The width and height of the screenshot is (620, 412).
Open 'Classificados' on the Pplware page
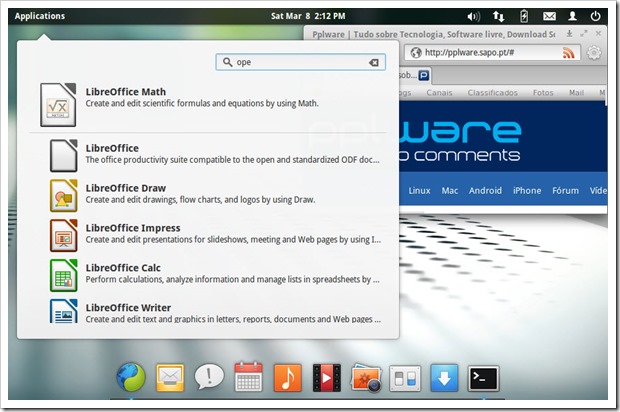[492, 93]
